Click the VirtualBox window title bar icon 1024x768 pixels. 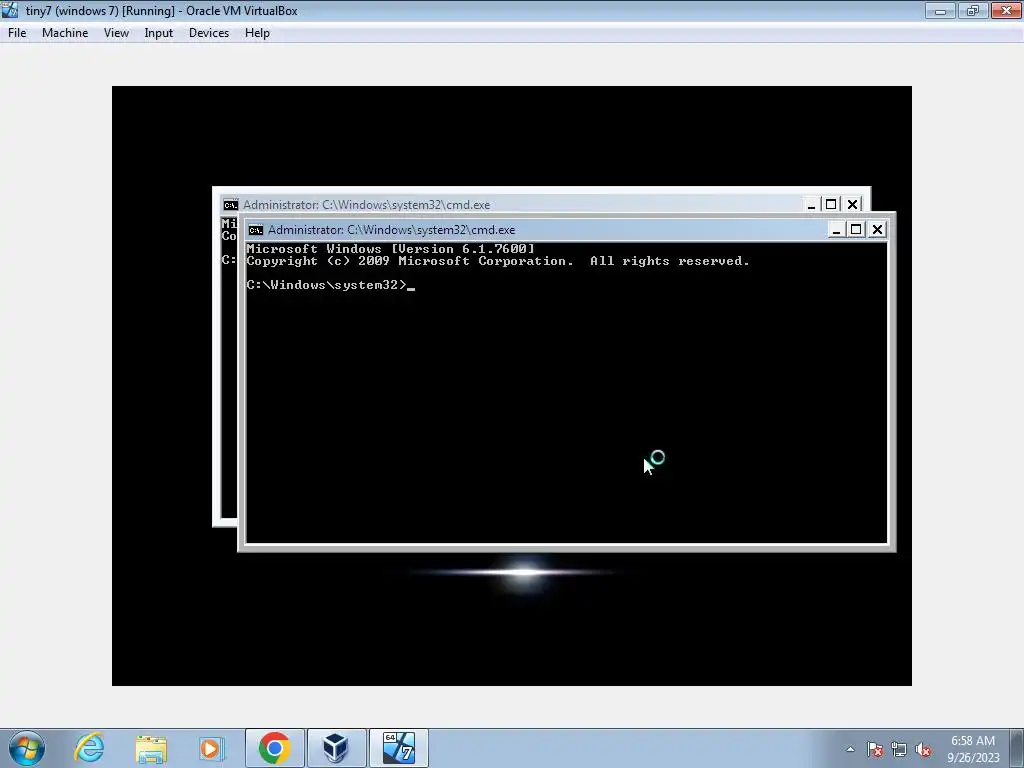(10, 10)
